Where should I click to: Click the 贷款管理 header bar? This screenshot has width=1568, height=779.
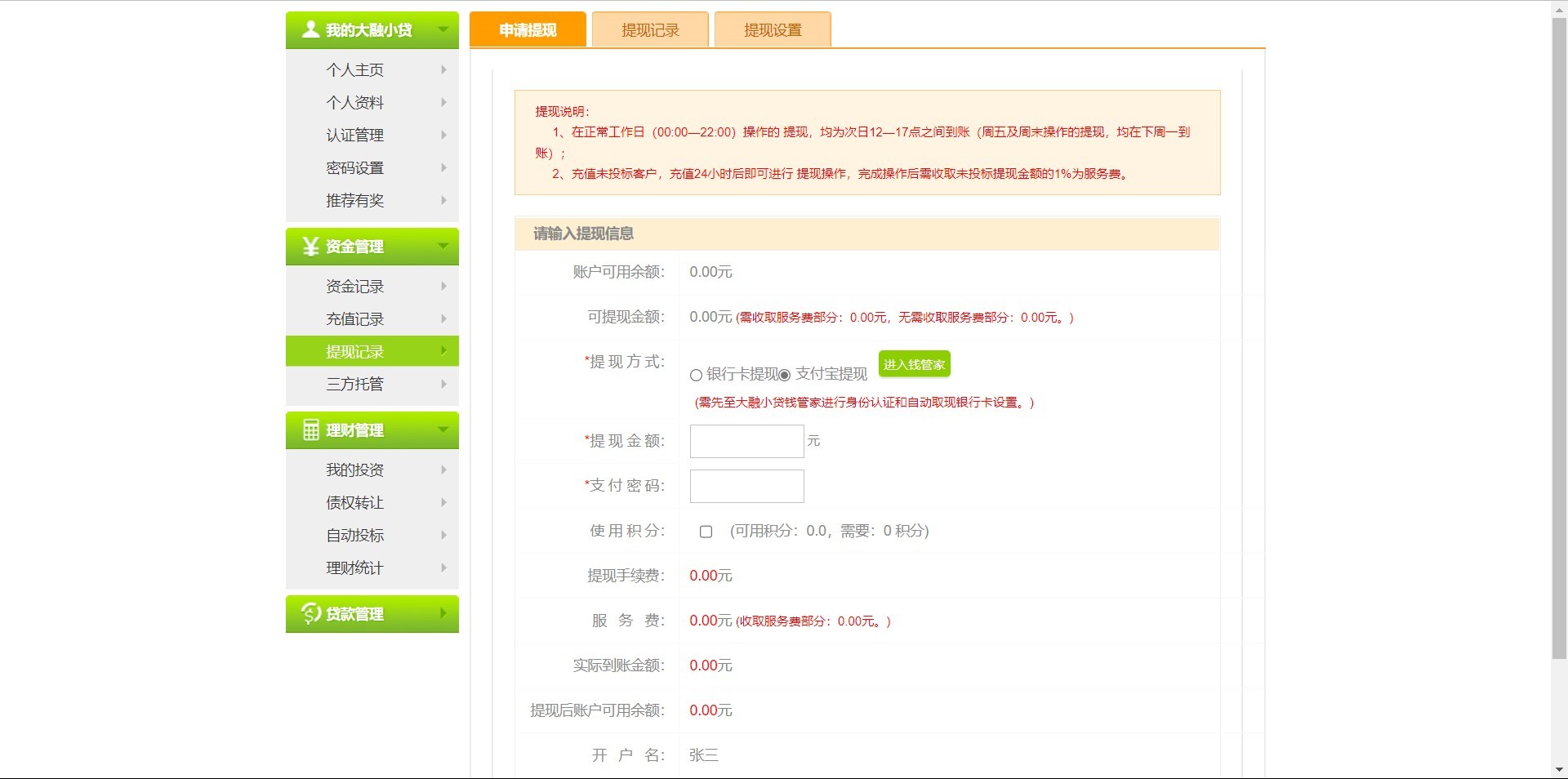372,614
